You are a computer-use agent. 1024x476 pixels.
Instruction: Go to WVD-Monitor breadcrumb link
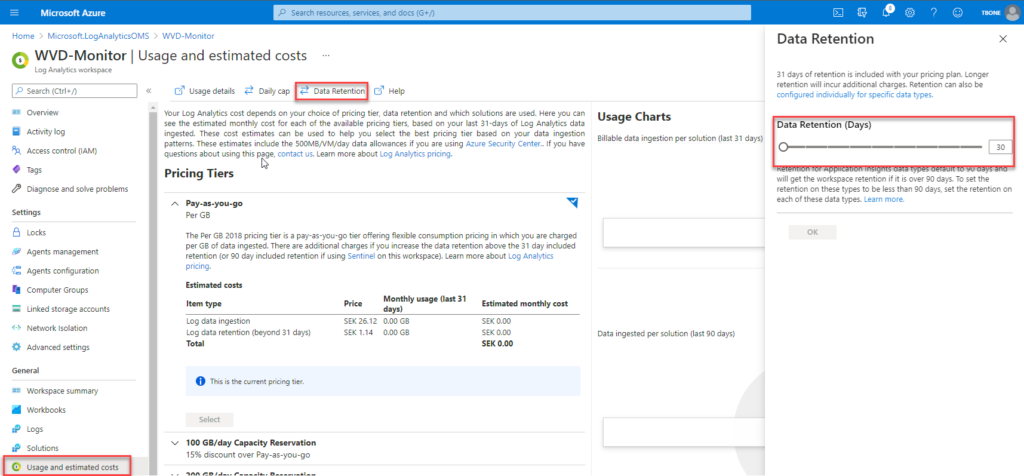pyautogui.click(x=188, y=36)
